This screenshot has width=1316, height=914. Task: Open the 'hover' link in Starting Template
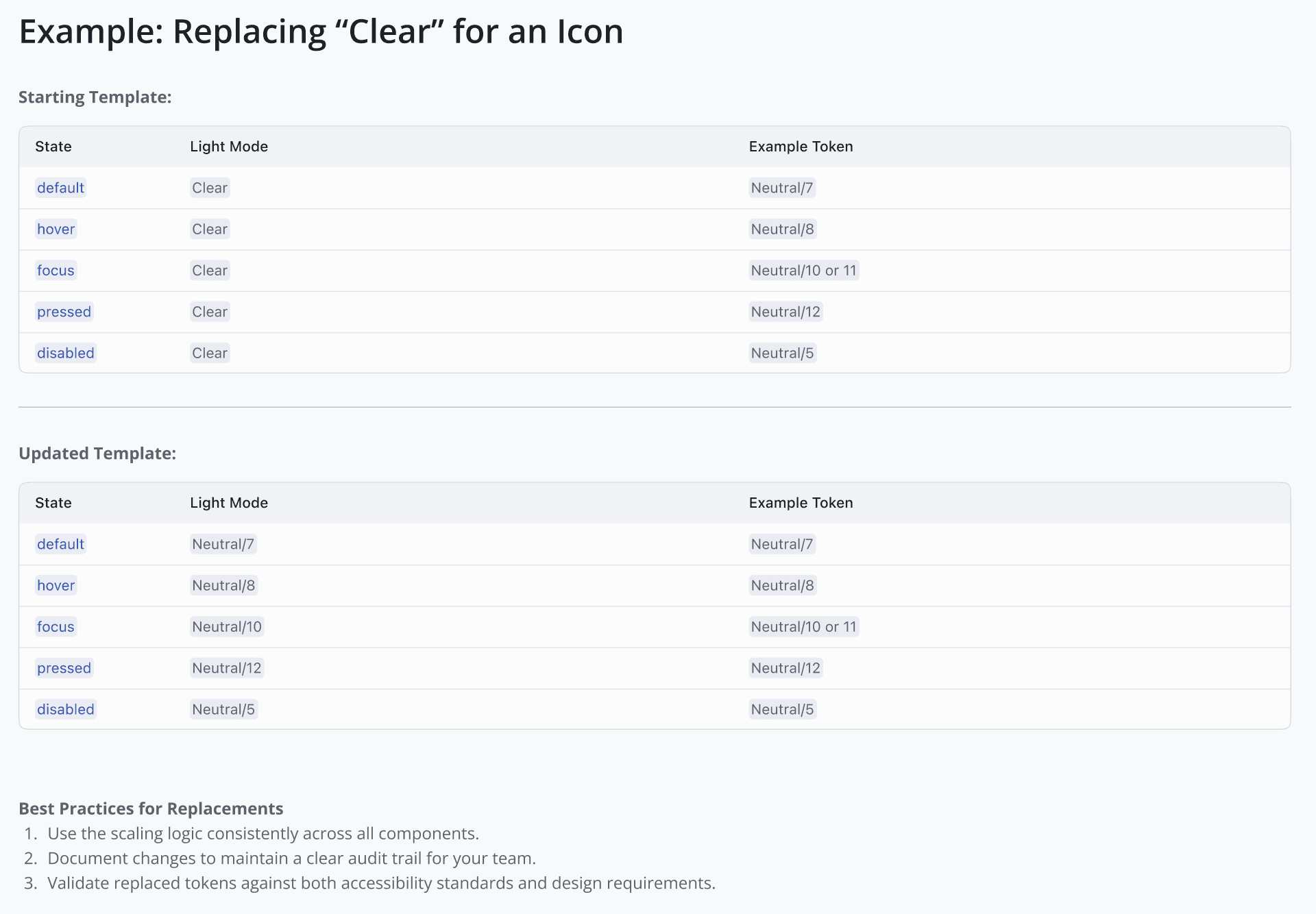56,229
